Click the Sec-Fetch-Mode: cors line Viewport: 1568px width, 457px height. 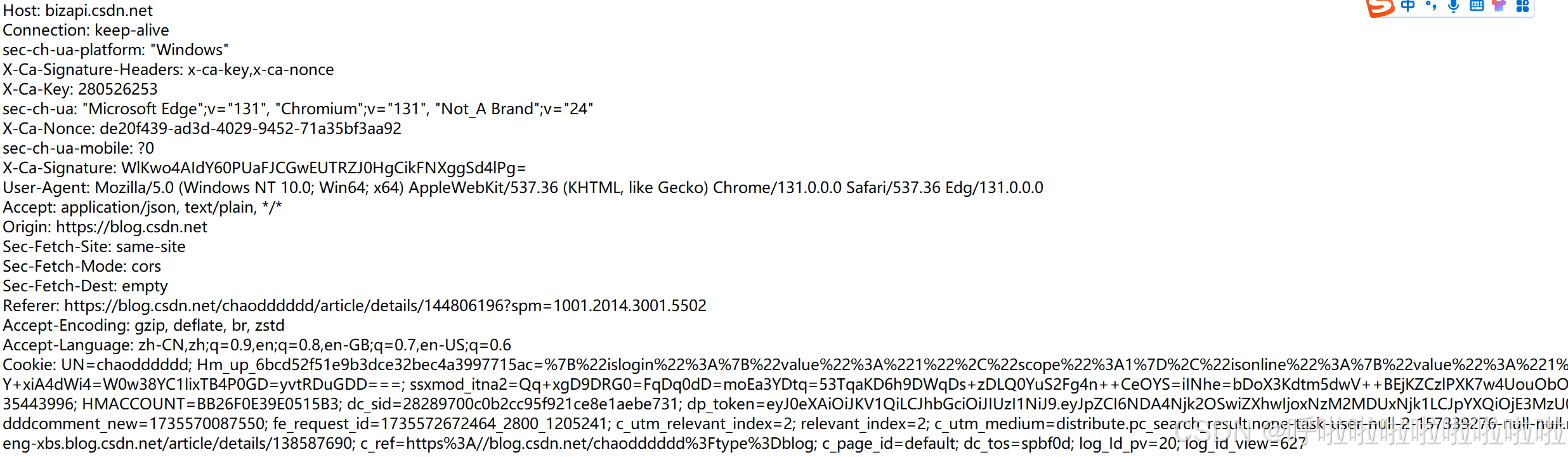[x=82, y=267]
